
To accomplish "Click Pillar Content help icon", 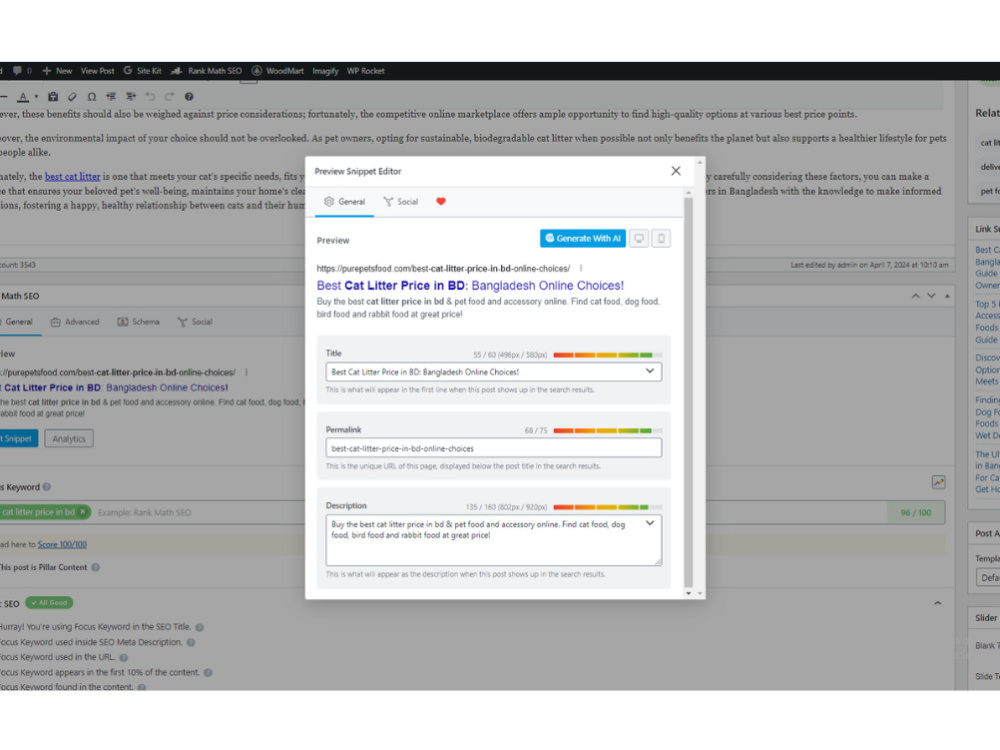I will tap(96, 568).
